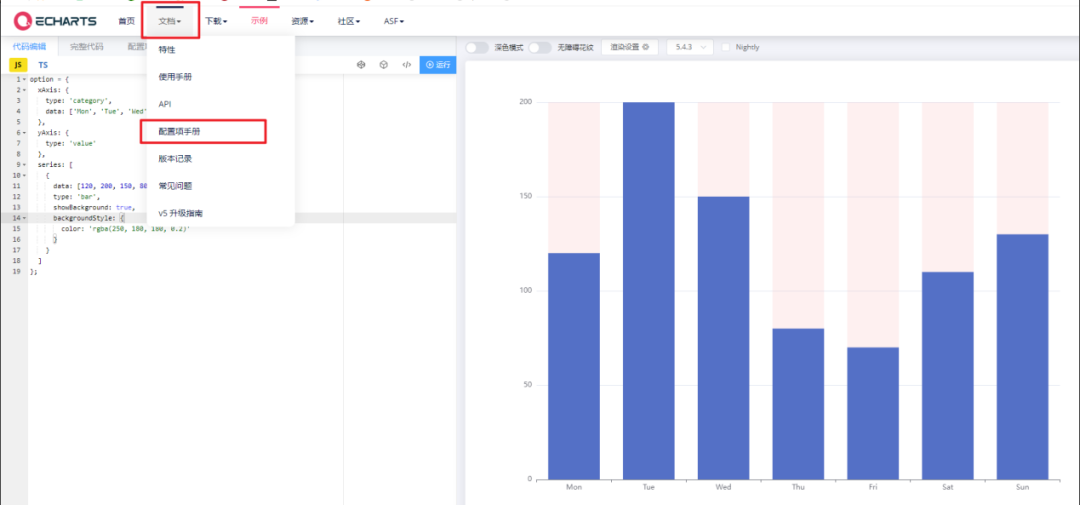Screen dimensions: 1080x505
Task: Click code line "type: 'value'"
Action: click(71, 143)
